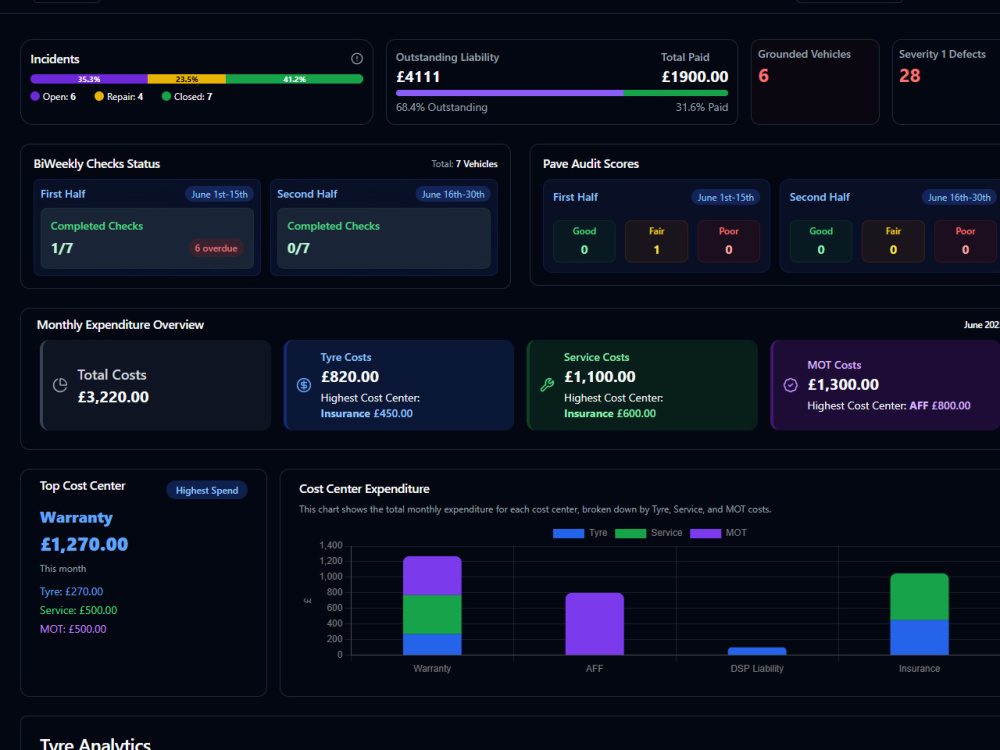Click AFF £800.00 in MOT Costs card
Image resolution: width=1000 pixels, height=750 pixels.
940,406
